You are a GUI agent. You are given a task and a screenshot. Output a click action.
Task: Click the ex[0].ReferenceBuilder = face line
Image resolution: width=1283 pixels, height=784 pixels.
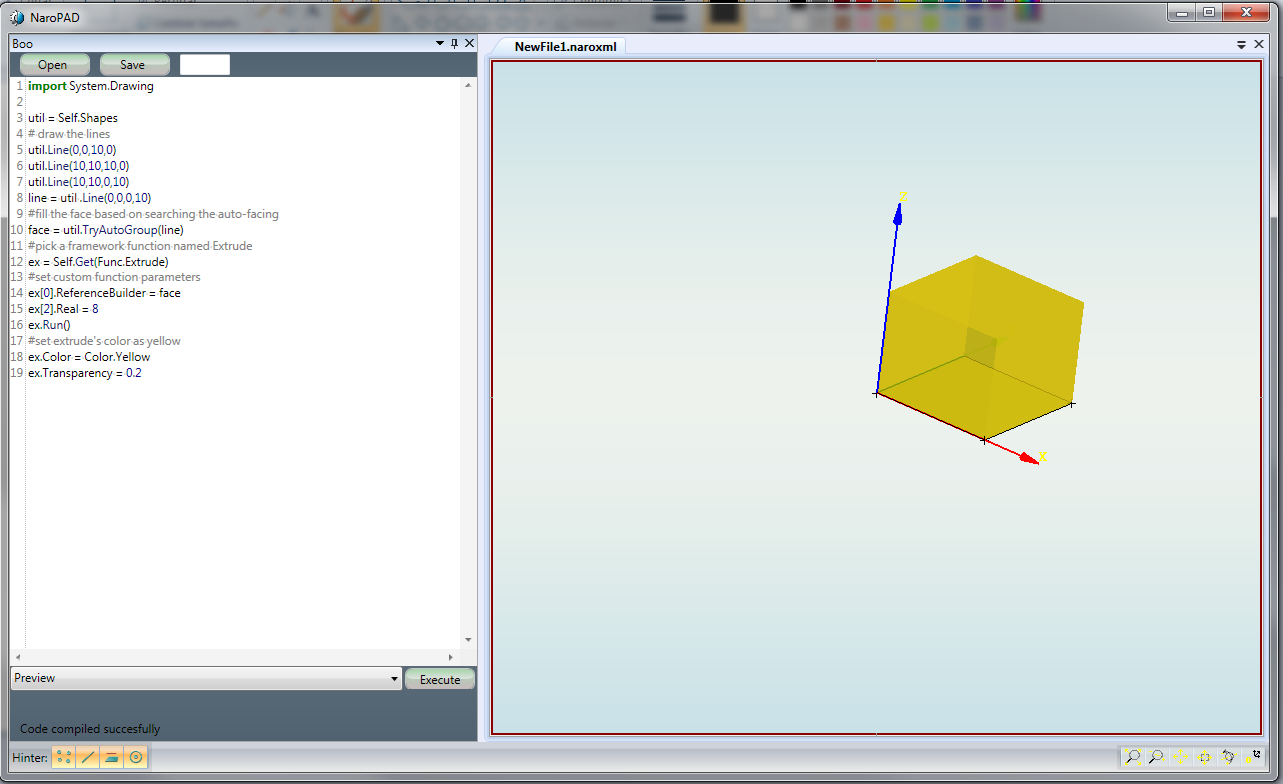point(104,294)
